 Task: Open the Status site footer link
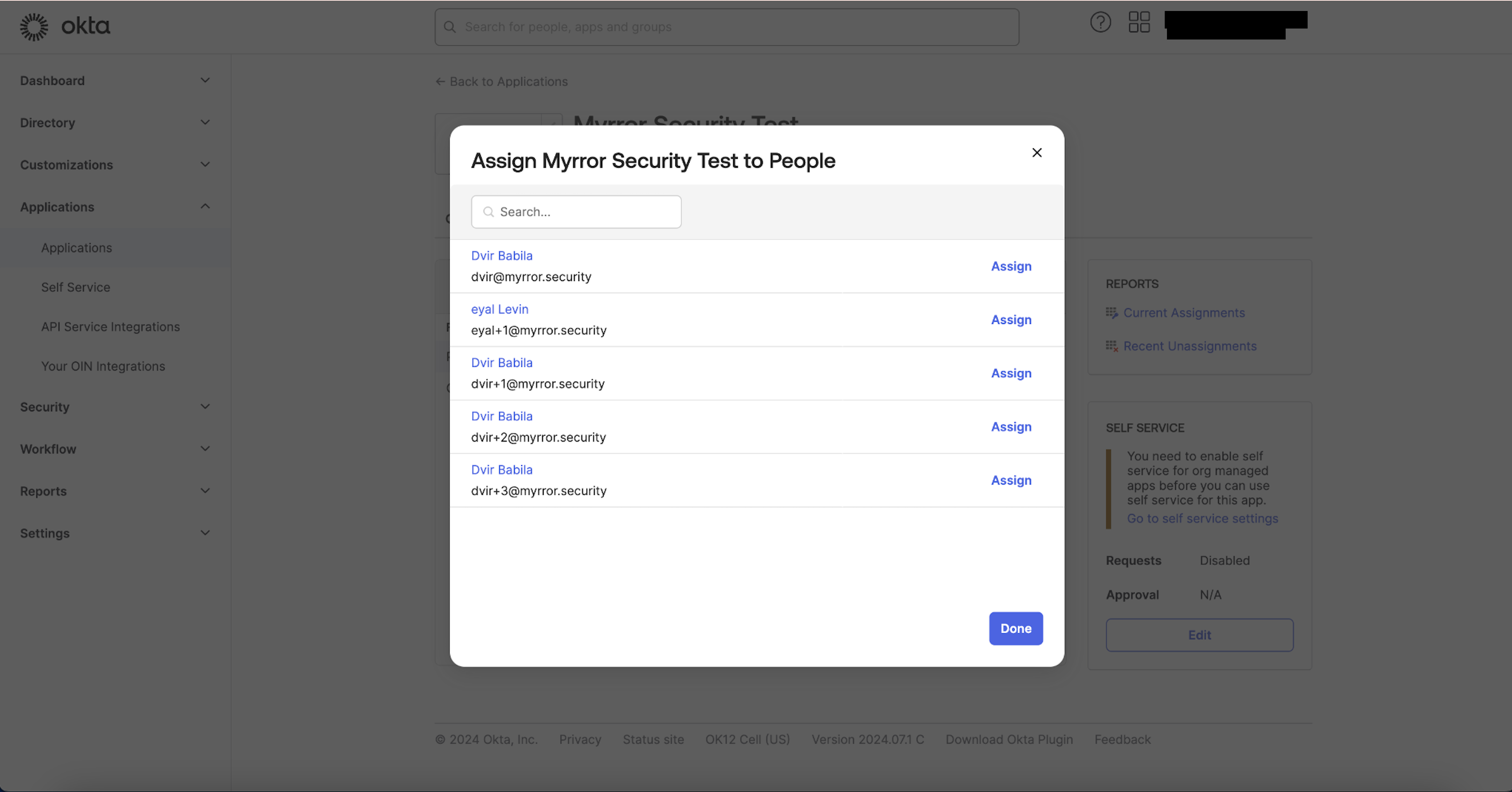[x=653, y=739]
